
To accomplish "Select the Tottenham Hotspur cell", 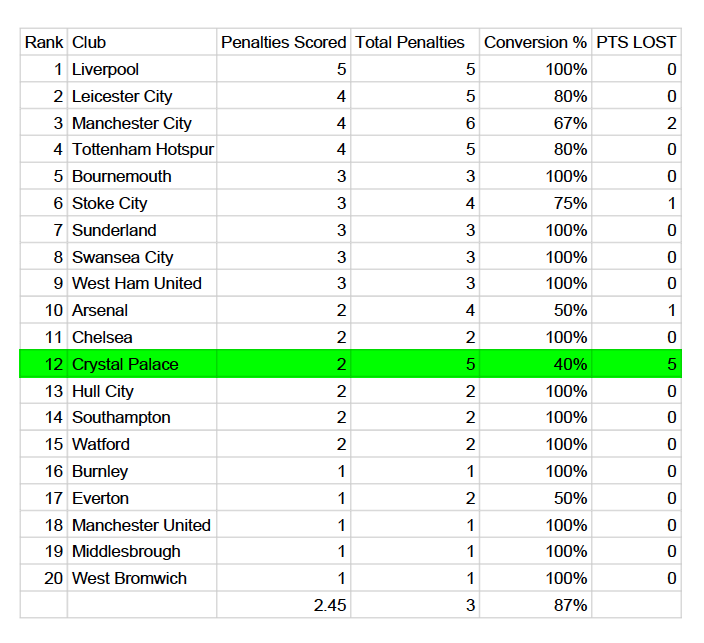I will click(142, 150).
